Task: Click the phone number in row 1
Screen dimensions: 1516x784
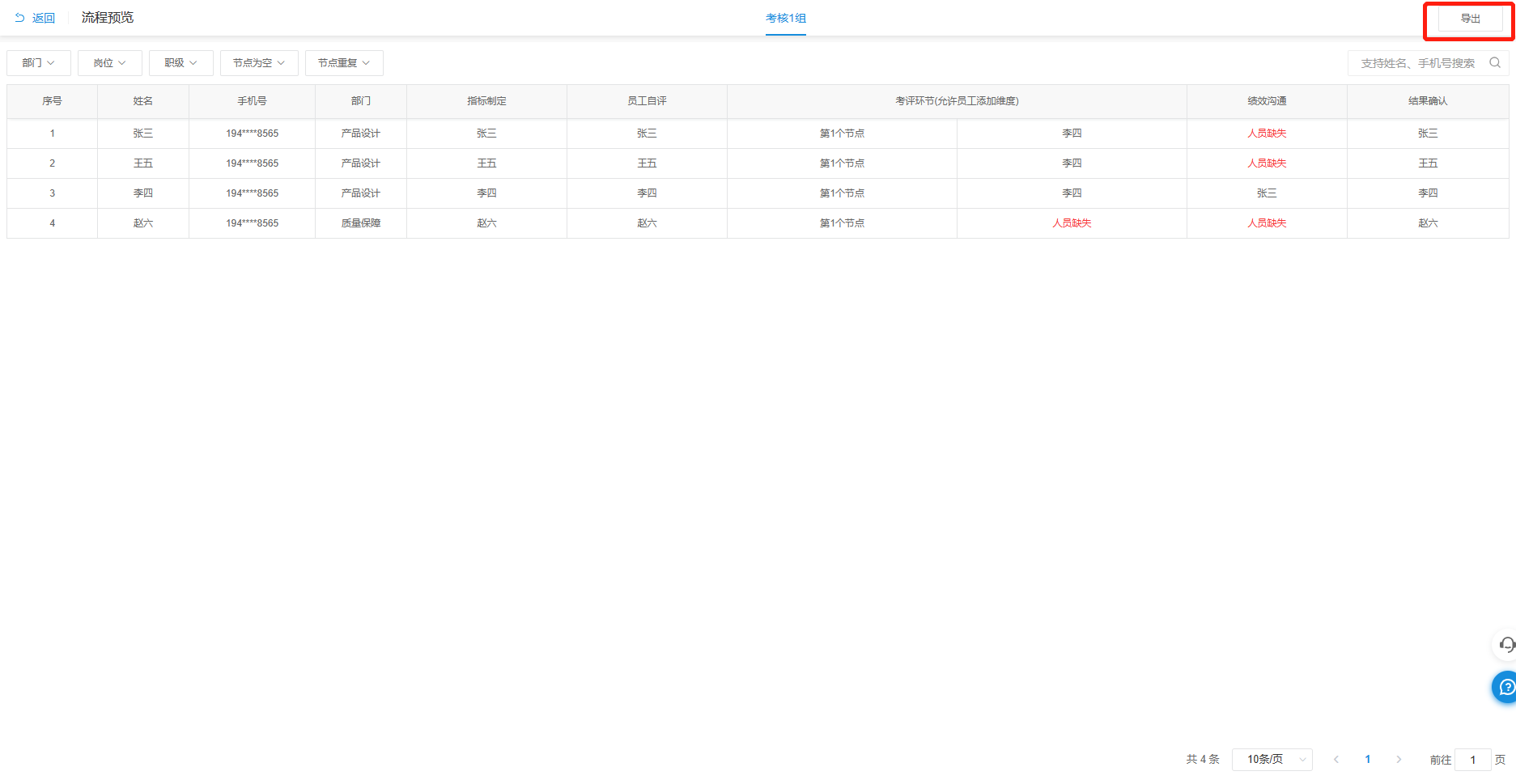Action: click(x=253, y=133)
